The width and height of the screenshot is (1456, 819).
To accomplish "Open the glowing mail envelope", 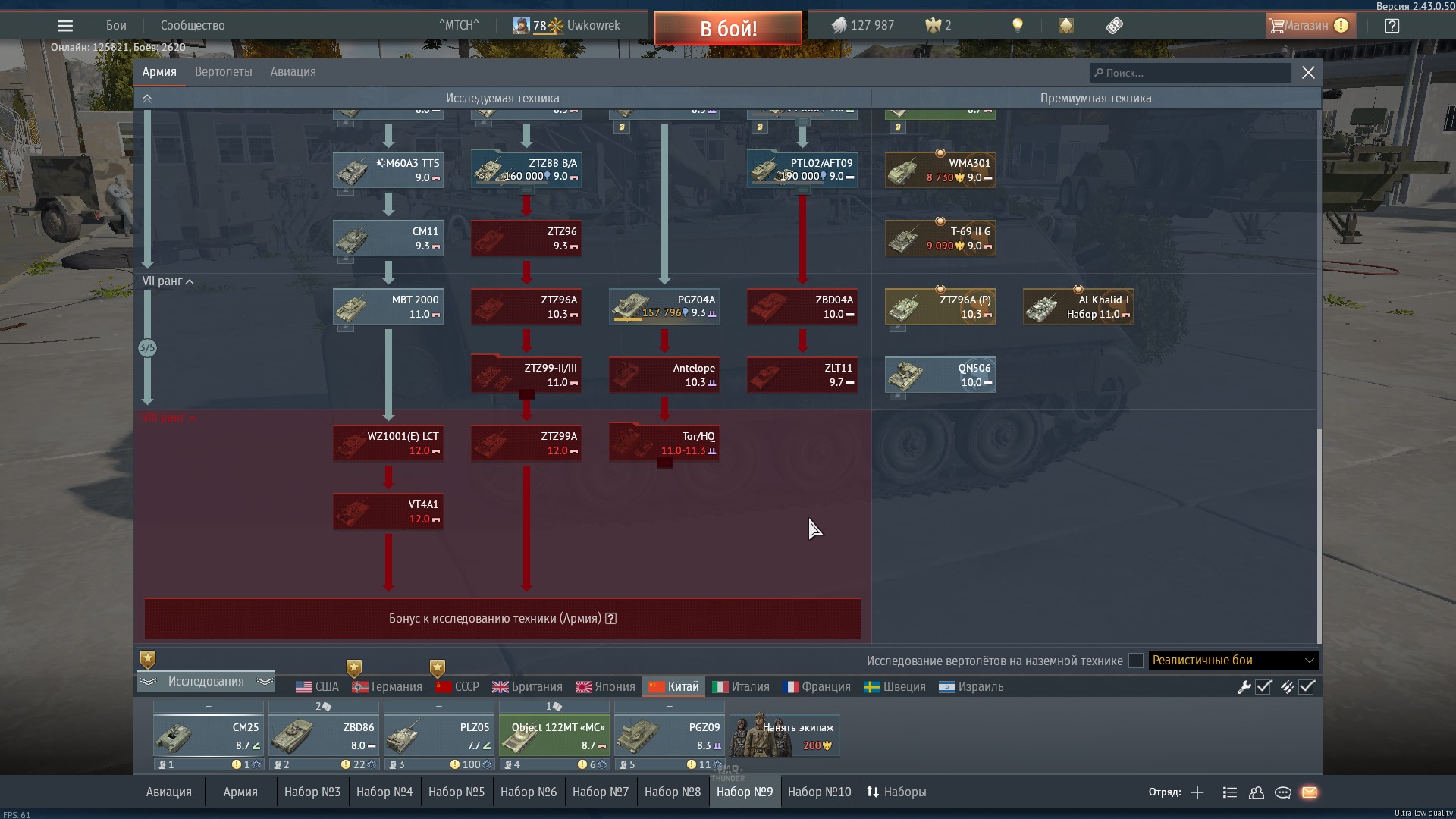I will [1310, 792].
